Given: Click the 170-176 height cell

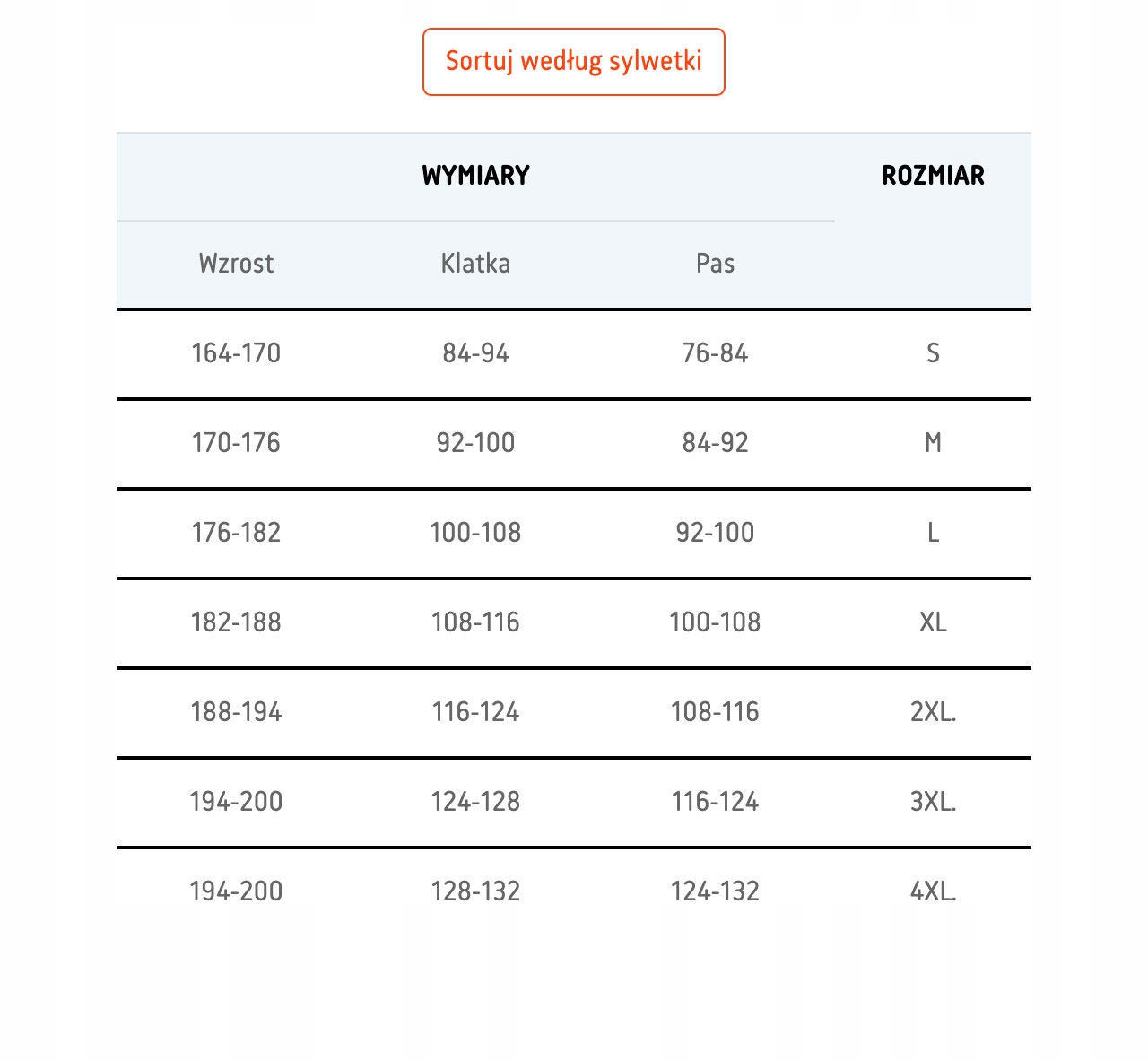Looking at the screenshot, I should click(236, 443).
